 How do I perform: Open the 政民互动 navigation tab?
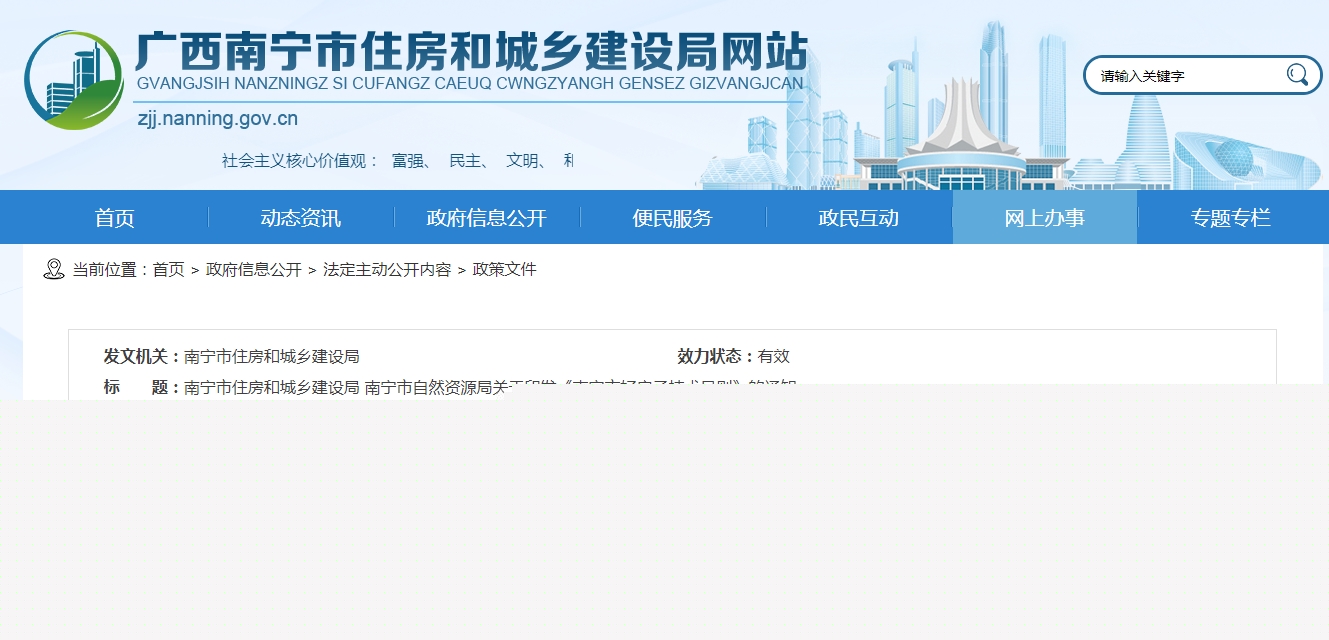[x=859, y=218]
